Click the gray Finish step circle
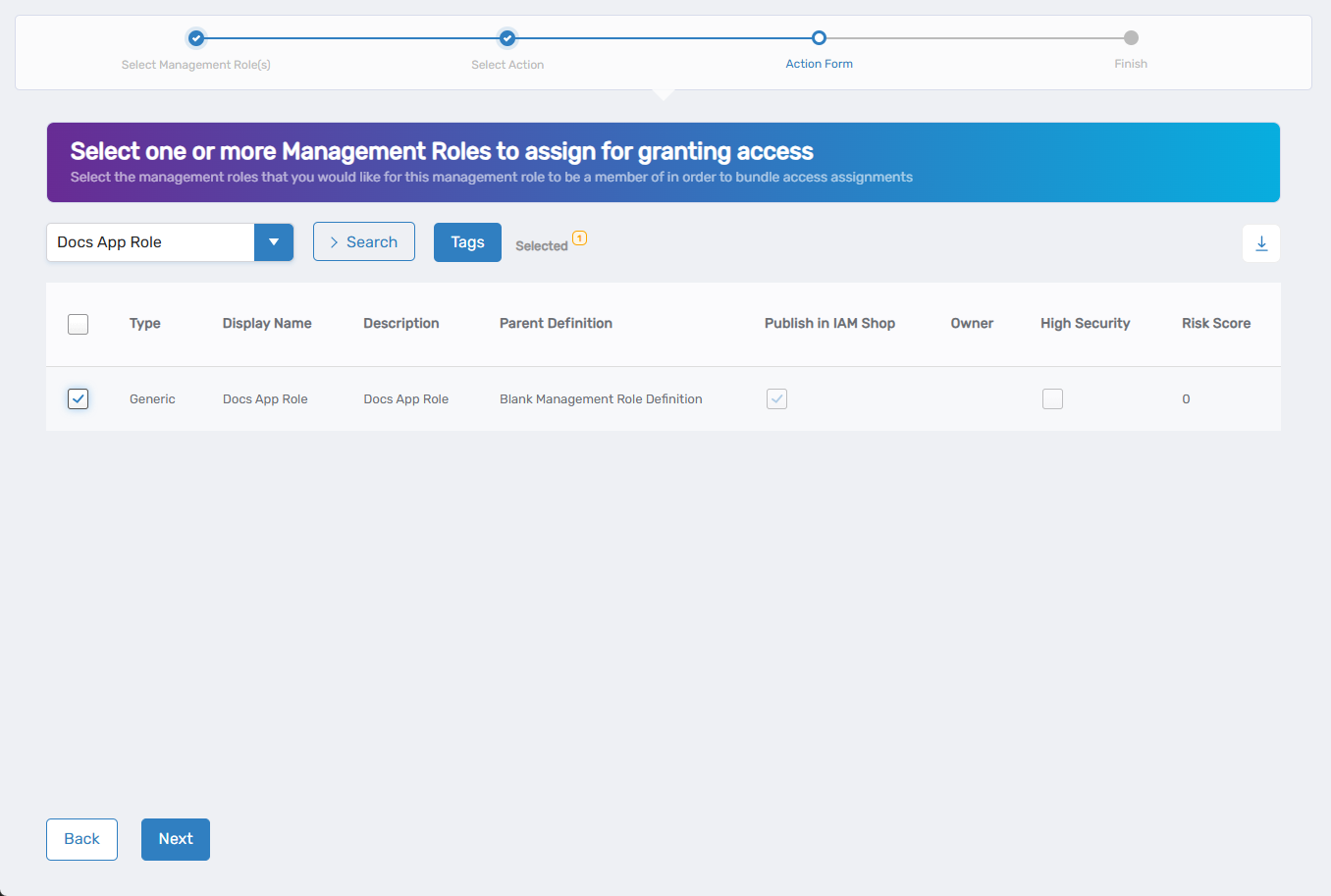Image resolution: width=1331 pixels, height=896 pixels. (x=1131, y=37)
